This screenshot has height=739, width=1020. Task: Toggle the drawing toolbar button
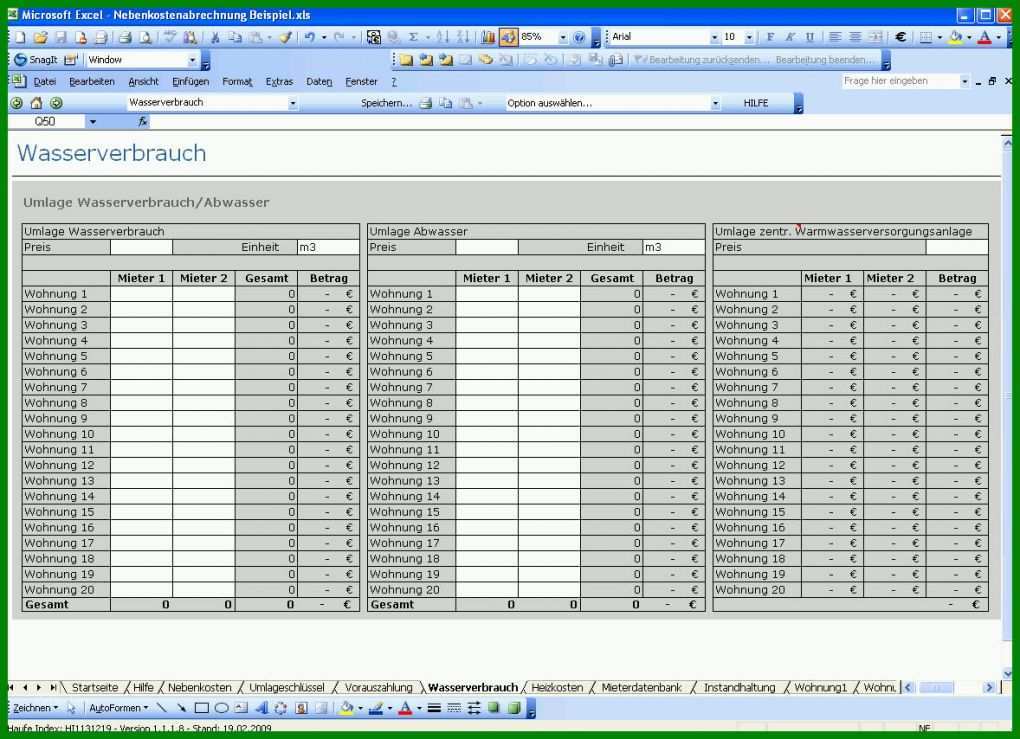[x=508, y=37]
